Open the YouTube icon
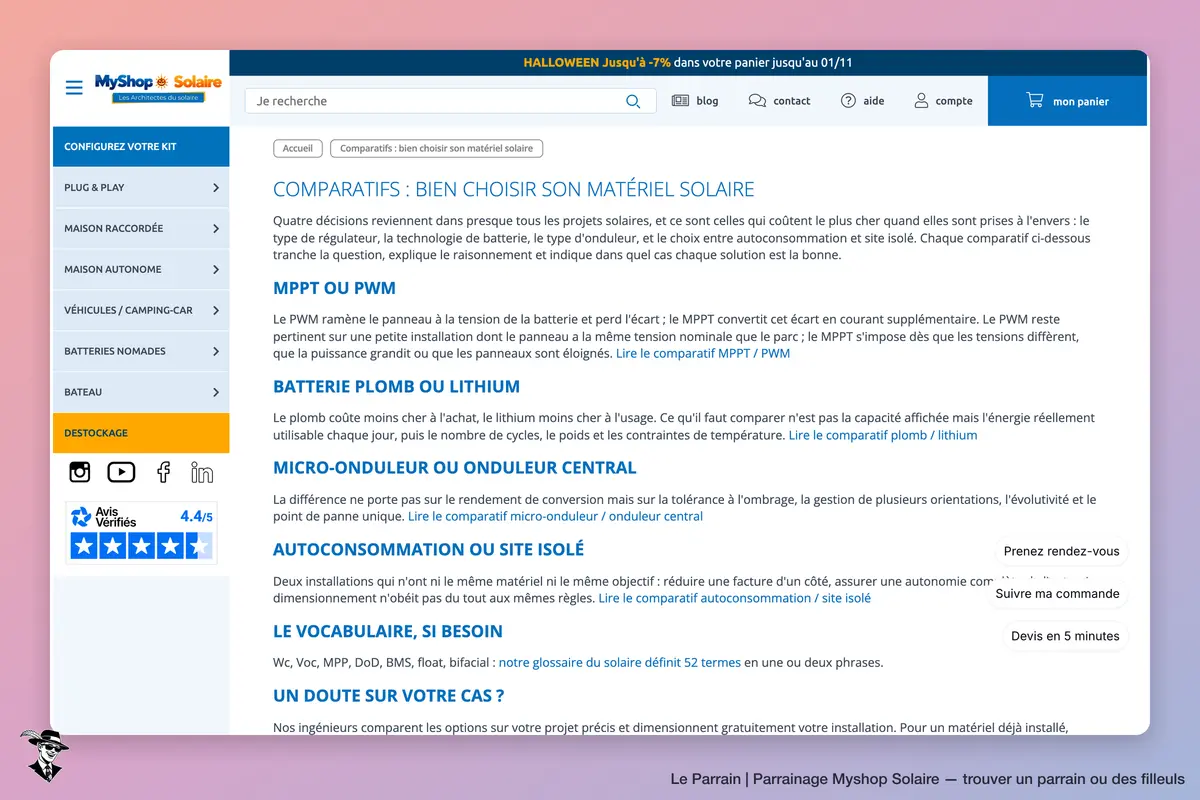The width and height of the screenshot is (1200, 800). pos(121,472)
